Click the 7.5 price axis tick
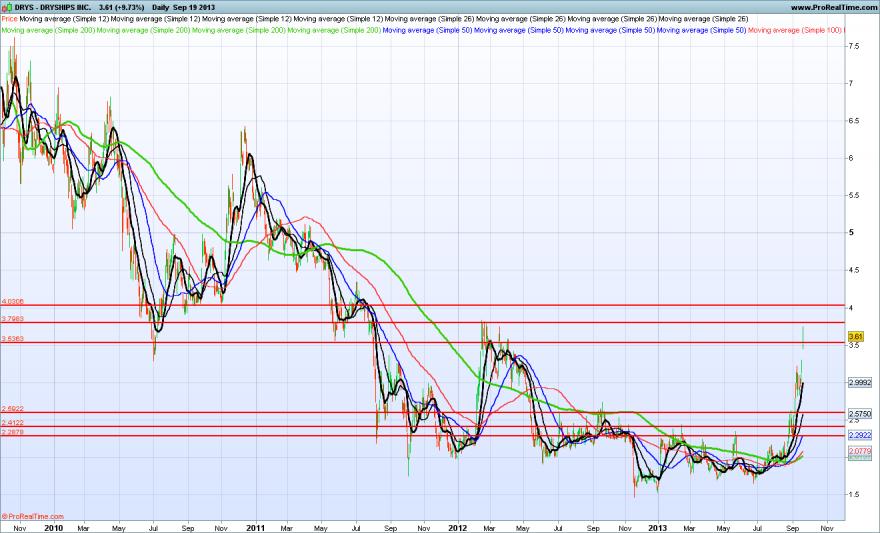Screen dimensions: 880x533 point(854,47)
